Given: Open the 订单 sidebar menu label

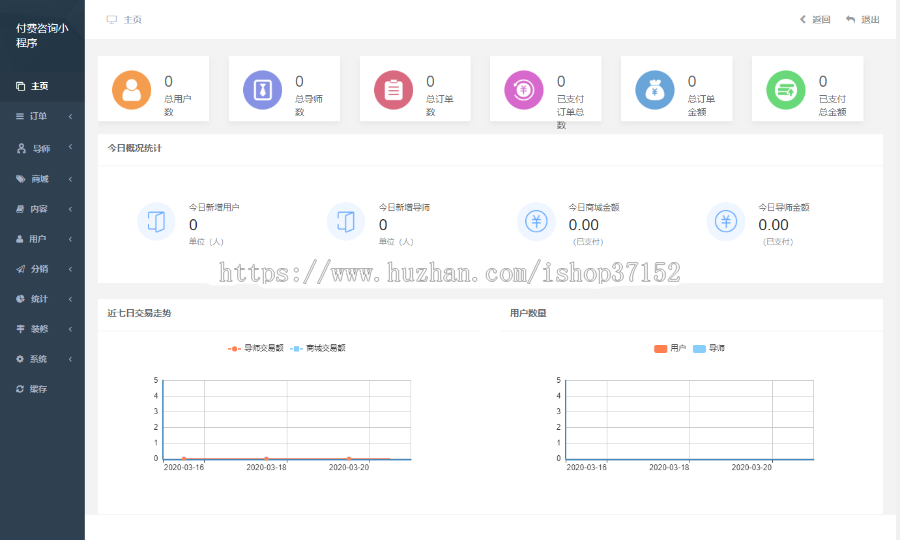Looking at the screenshot, I should pos(38,116).
